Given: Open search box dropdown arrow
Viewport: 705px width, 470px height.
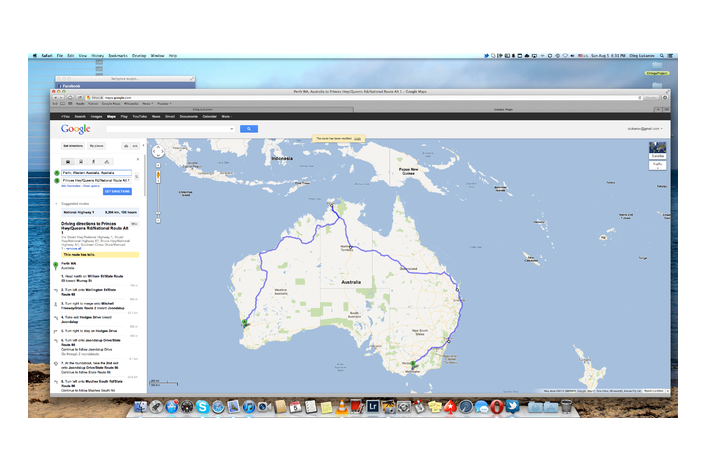Looking at the screenshot, I should coord(232,129).
